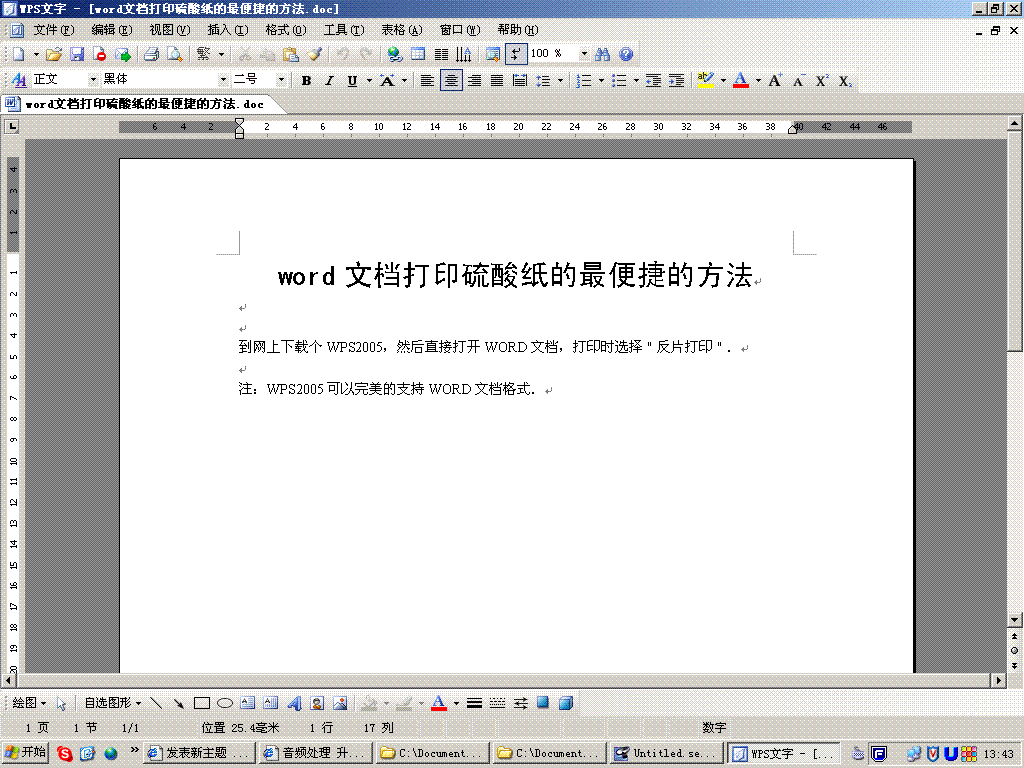Save the document using the floppy disk icon
This screenshot has width=1024, height=768.
[77, 54]
